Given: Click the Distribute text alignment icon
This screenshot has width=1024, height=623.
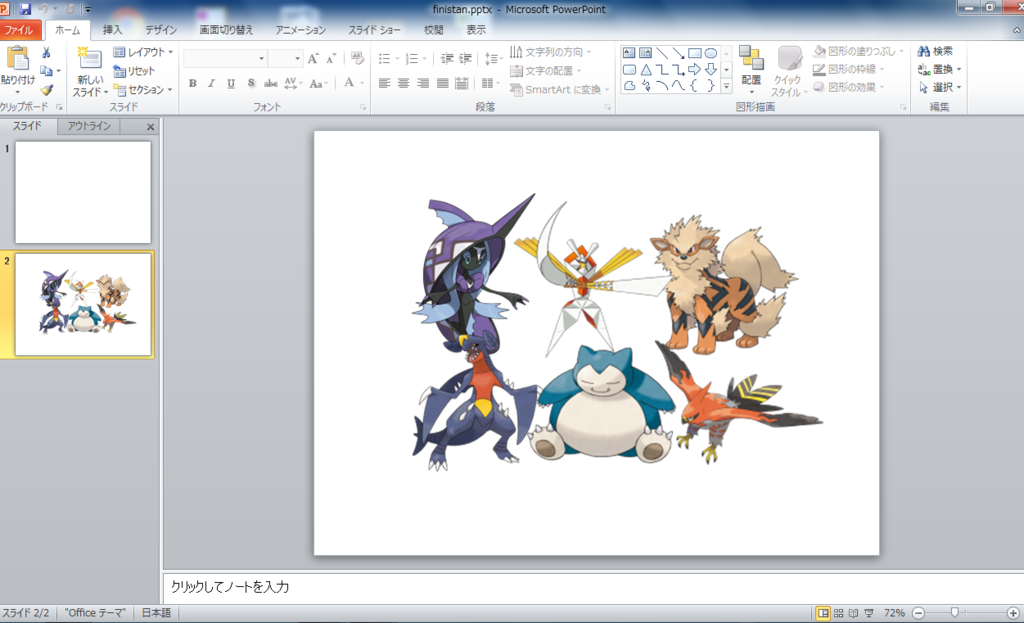Looking at the screenshot, I should tap(462, 83).
